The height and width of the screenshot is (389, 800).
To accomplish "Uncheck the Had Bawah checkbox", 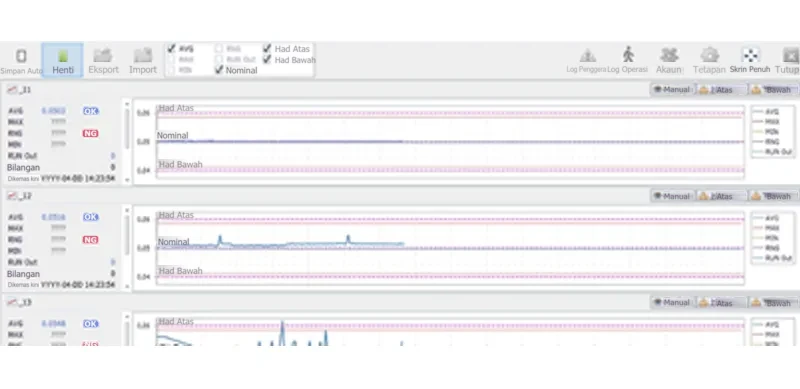I will [267, 59].
